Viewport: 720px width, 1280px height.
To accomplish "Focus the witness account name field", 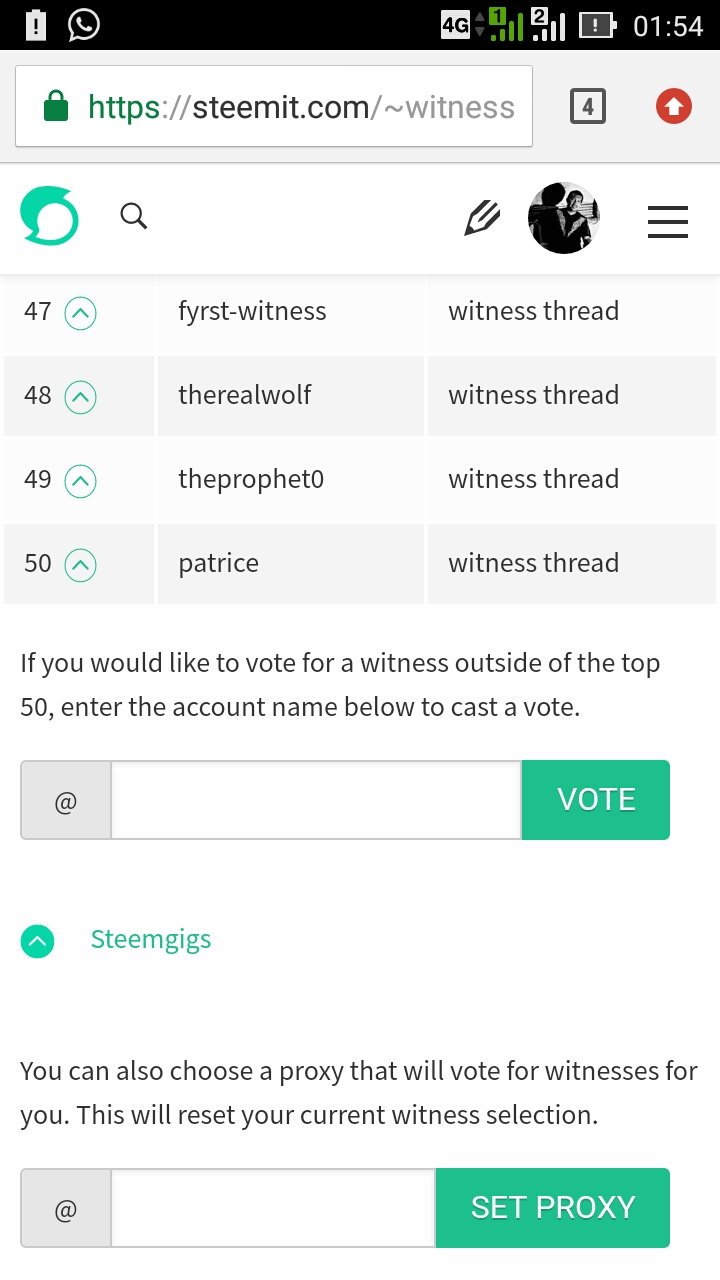I will [316, 800].
